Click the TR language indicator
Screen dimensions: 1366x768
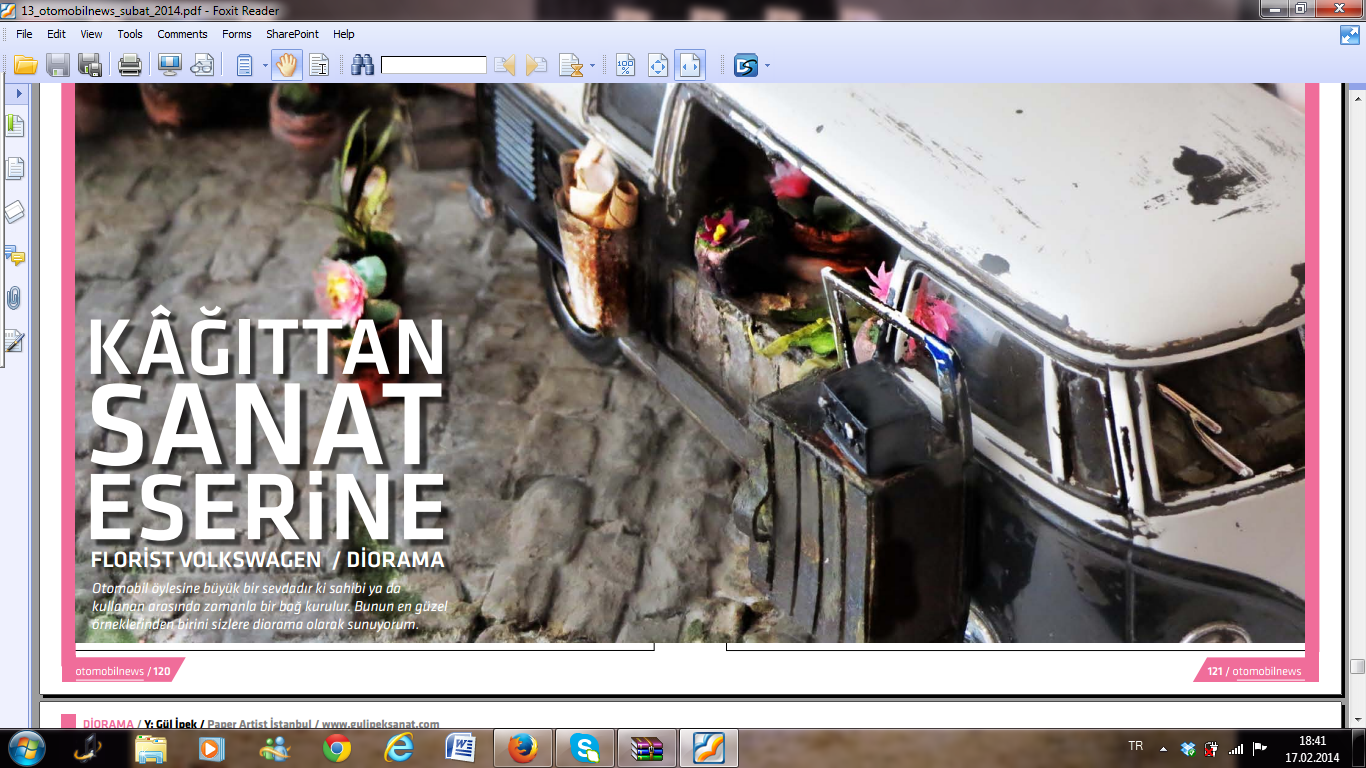tap(1136, 747)
